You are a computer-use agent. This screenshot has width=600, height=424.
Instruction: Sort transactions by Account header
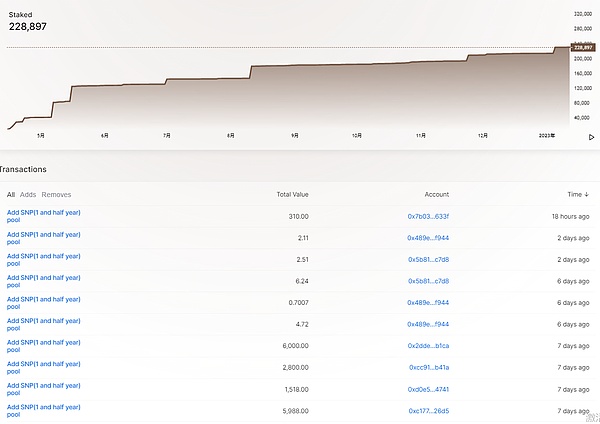click(436, 194)
